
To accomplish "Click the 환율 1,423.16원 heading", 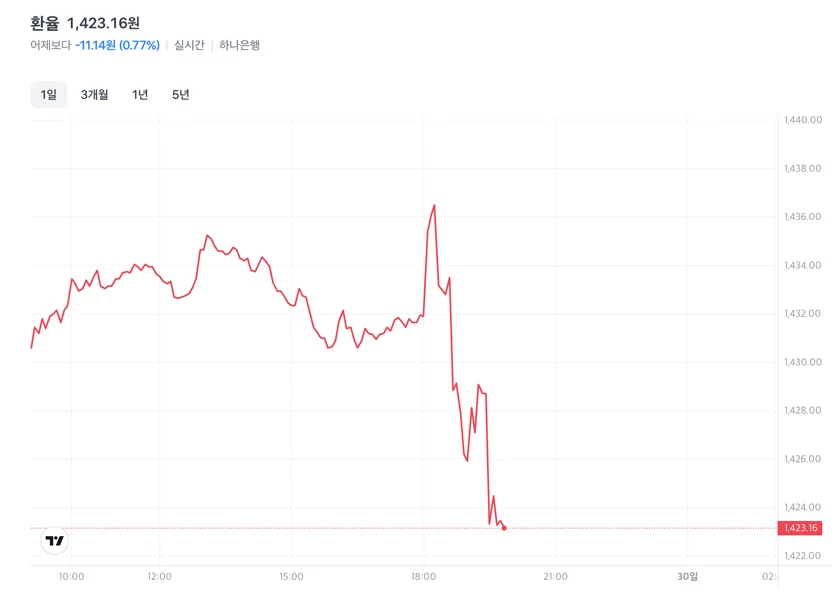I will (85, 23).
